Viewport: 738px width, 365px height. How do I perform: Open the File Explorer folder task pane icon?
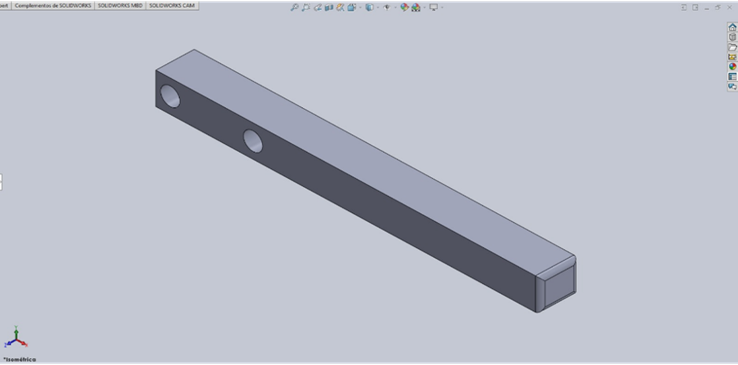[x=732, y=47]
